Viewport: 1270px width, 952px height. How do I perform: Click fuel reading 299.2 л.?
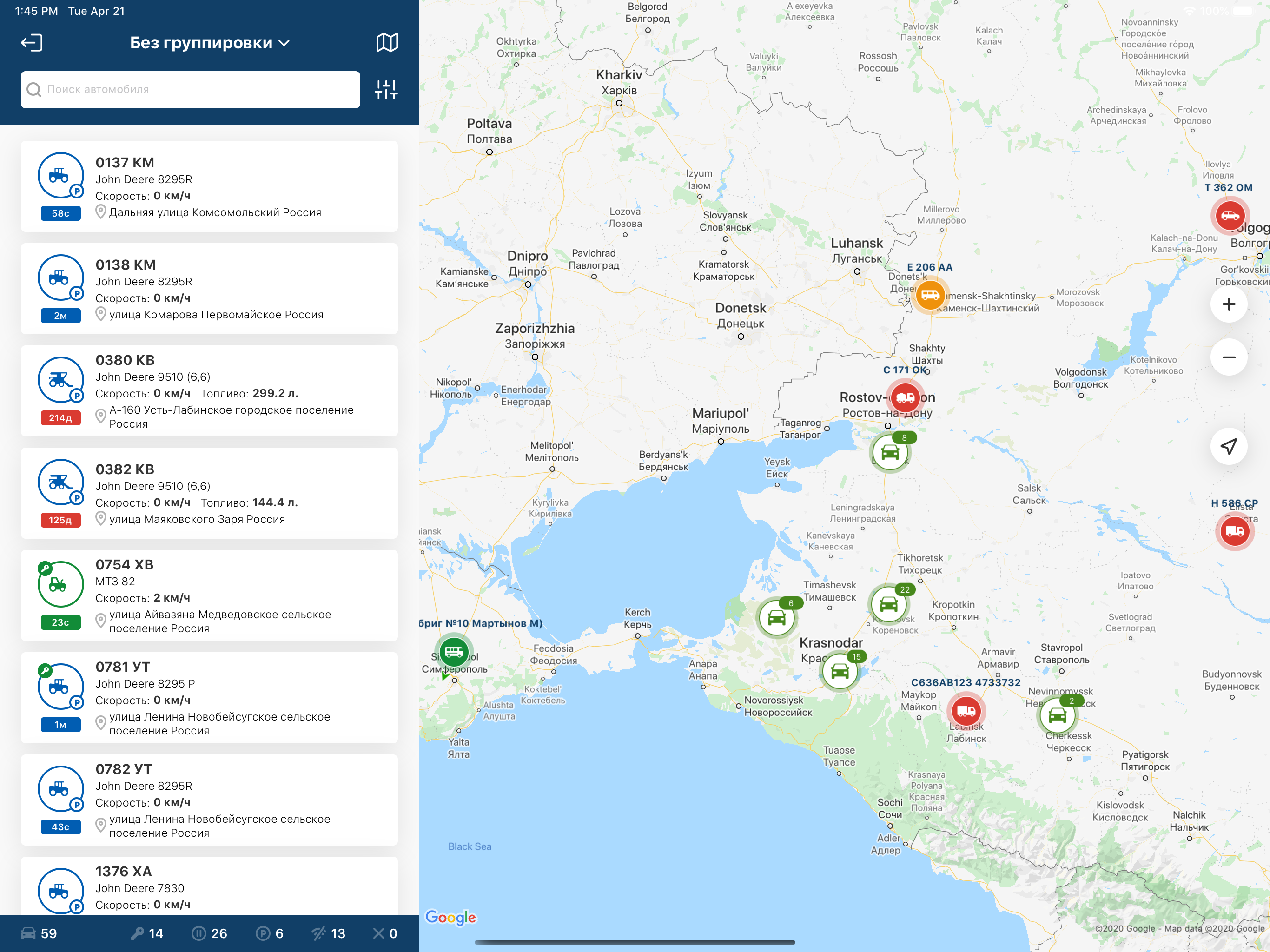point(275,393)
